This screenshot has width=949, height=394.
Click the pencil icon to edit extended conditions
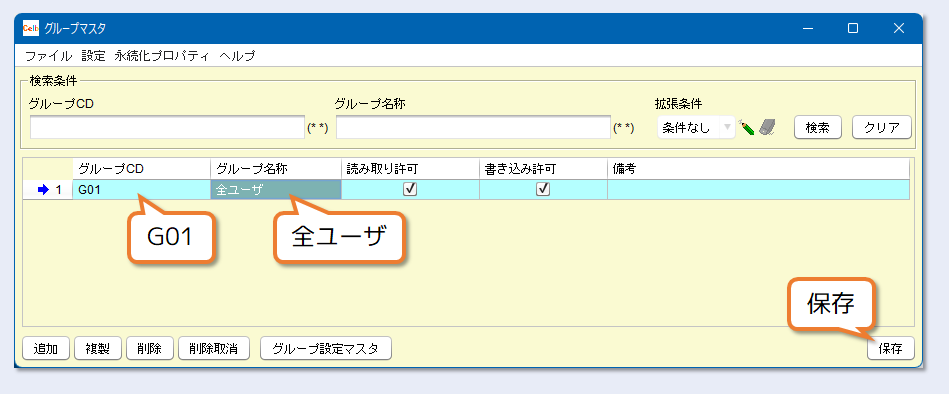(747, 128)
